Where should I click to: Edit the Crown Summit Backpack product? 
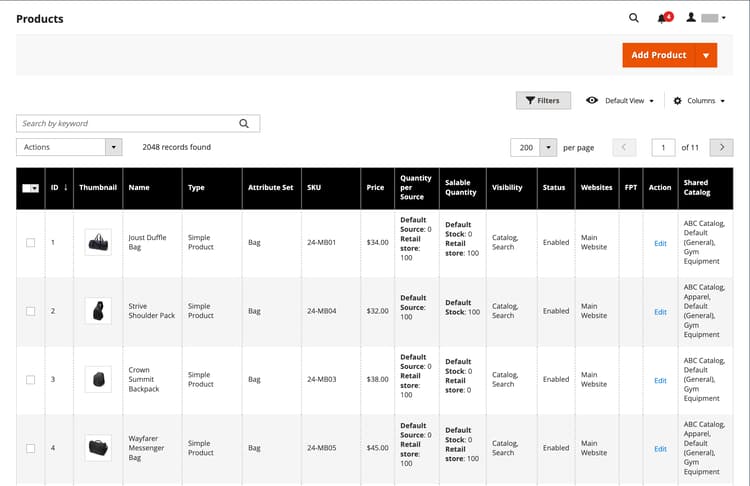660,381
